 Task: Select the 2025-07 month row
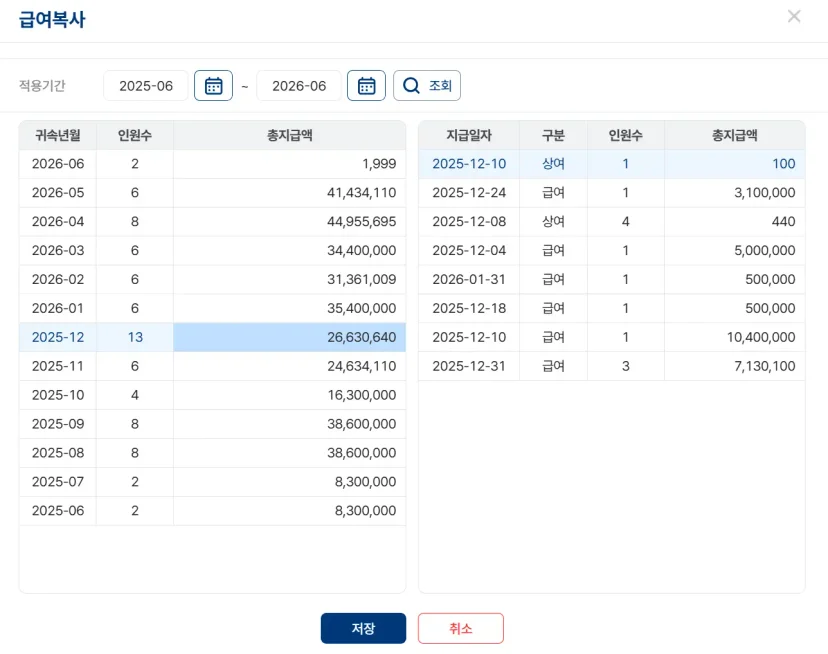click(x=212, y=482)
